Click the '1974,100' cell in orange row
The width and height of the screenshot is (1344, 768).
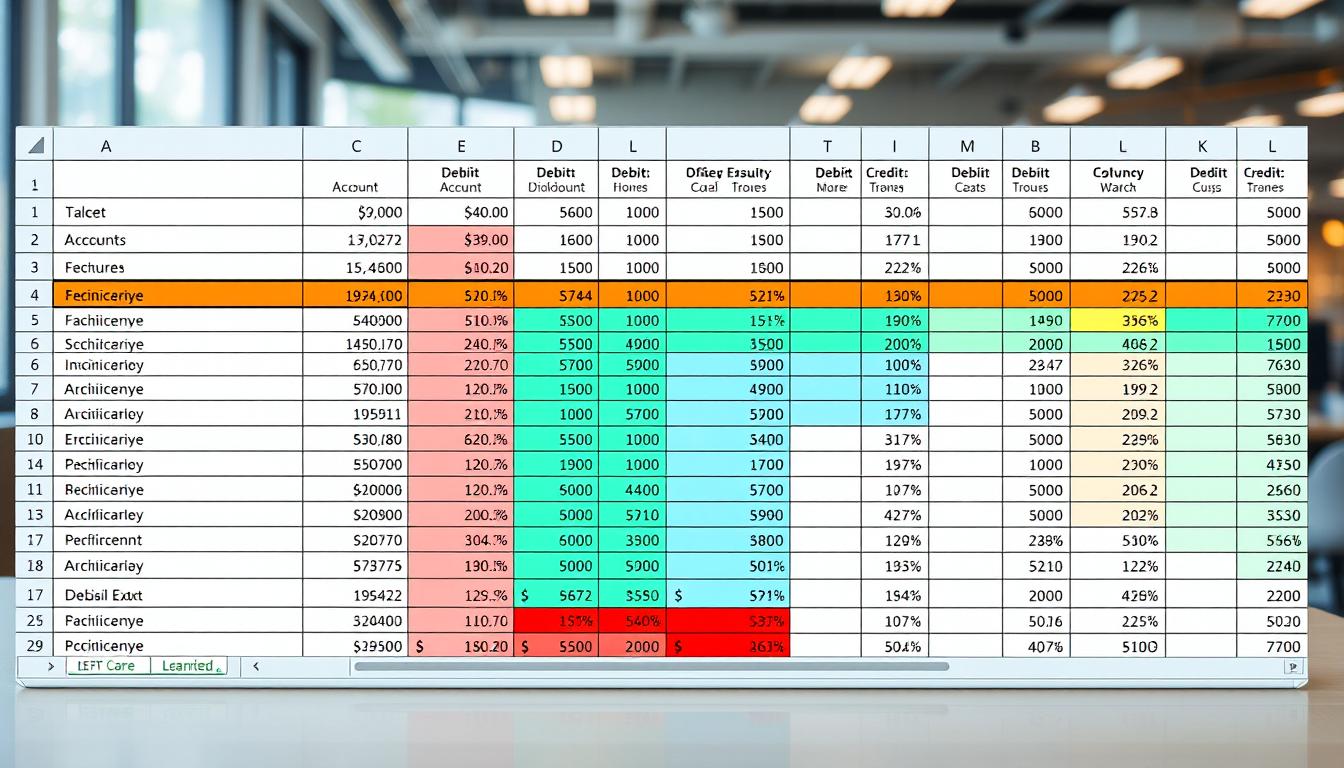click(x=356, y=295)
